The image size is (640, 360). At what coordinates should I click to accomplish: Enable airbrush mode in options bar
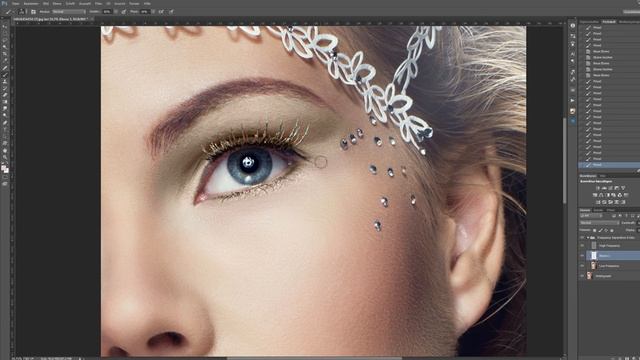click(161, 11)
